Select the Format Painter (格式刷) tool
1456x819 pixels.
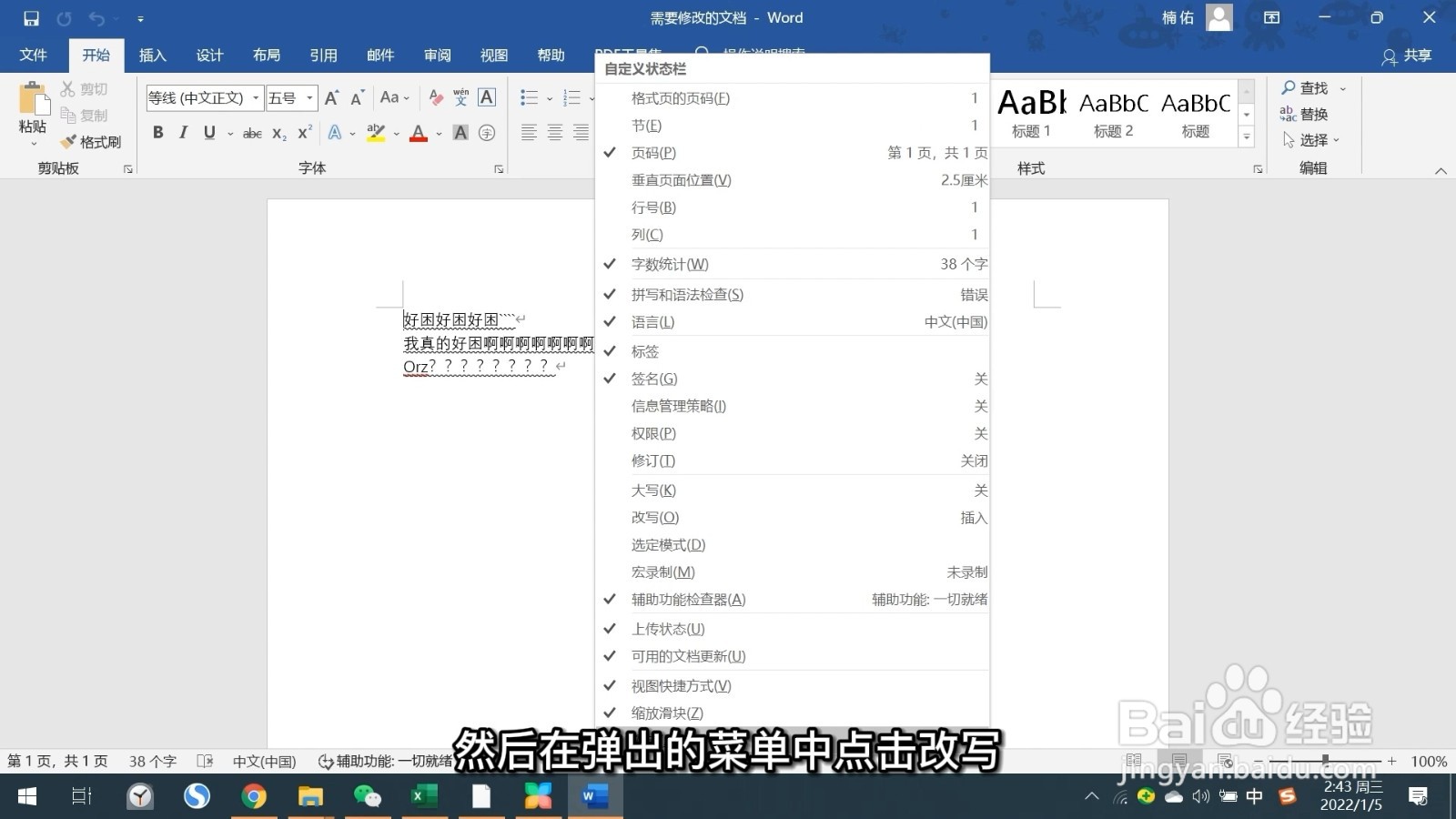91,142
